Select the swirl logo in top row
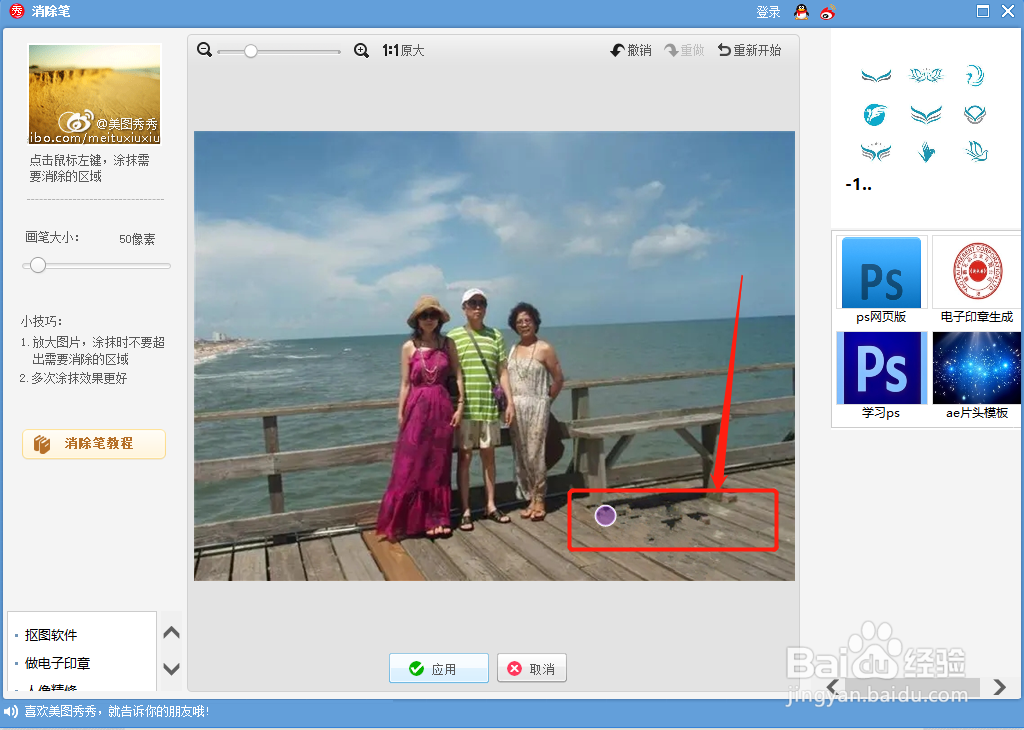This screenshot has height=730, width=1024. point(975,76)
